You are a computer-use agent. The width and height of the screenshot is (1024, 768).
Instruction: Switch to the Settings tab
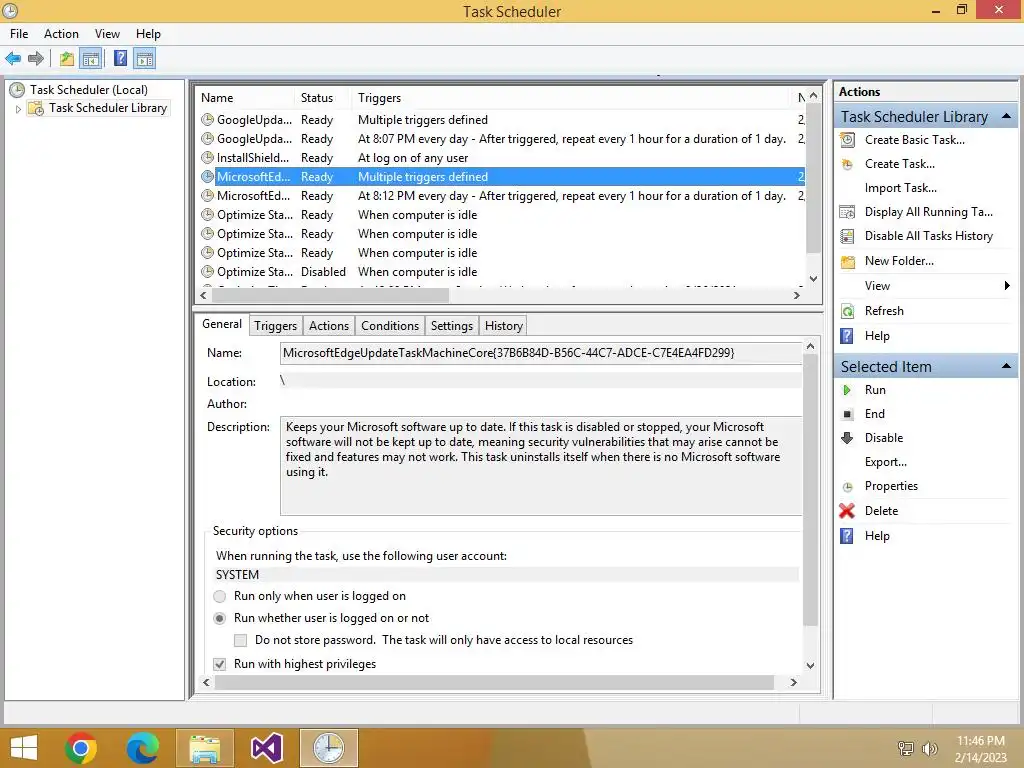[x=451, y=326]
